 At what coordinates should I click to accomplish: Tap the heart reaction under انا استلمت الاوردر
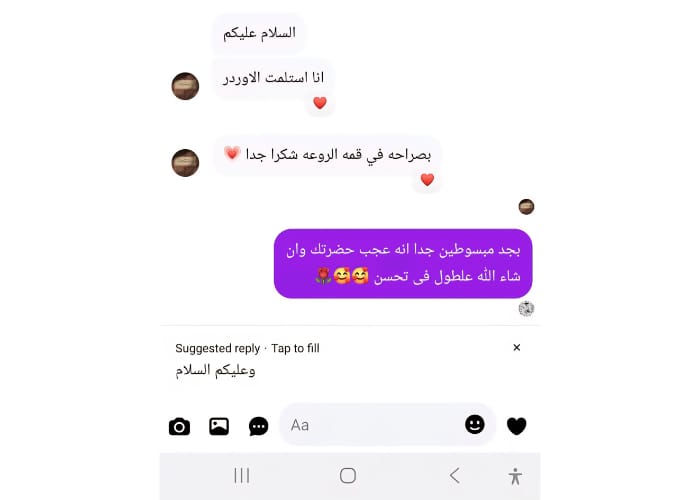pyautogui.click(x=320, y=103)
